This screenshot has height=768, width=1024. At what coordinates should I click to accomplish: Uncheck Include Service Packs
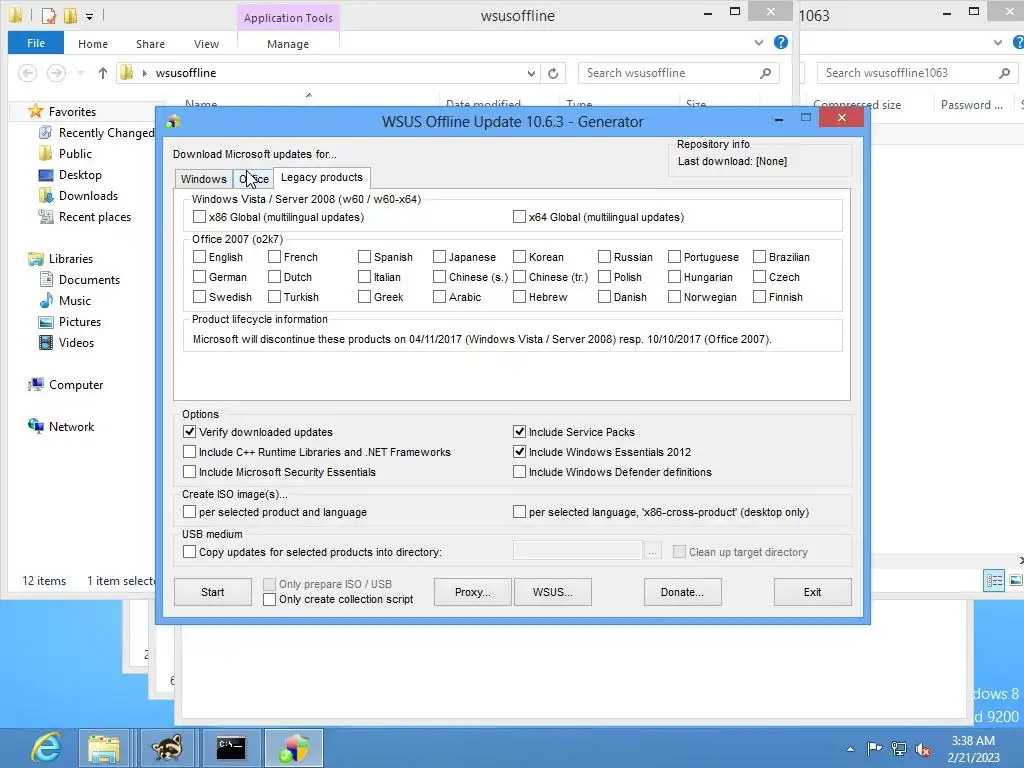point(519,432)
